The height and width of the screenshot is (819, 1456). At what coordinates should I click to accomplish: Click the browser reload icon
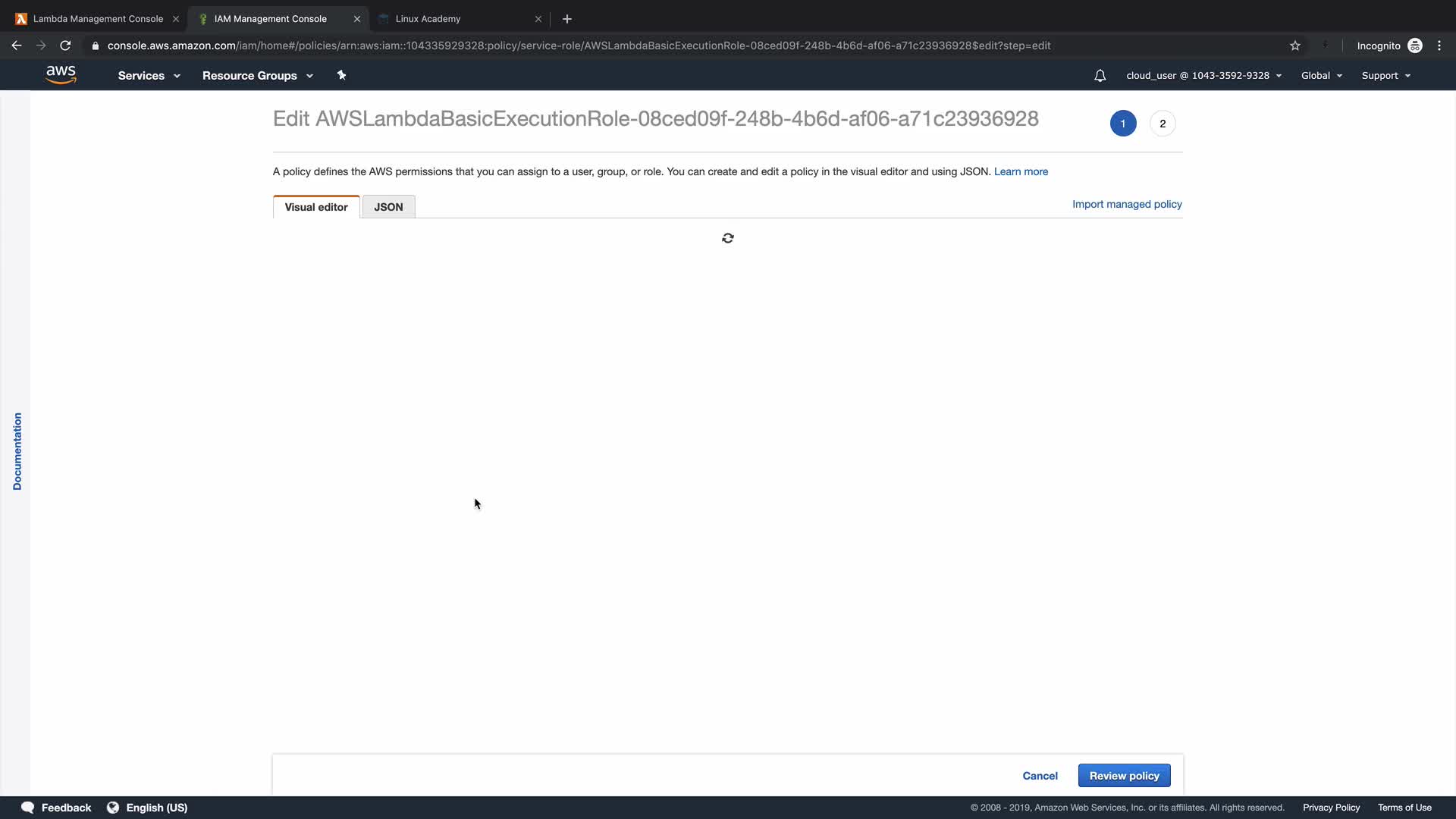(65, 45)
